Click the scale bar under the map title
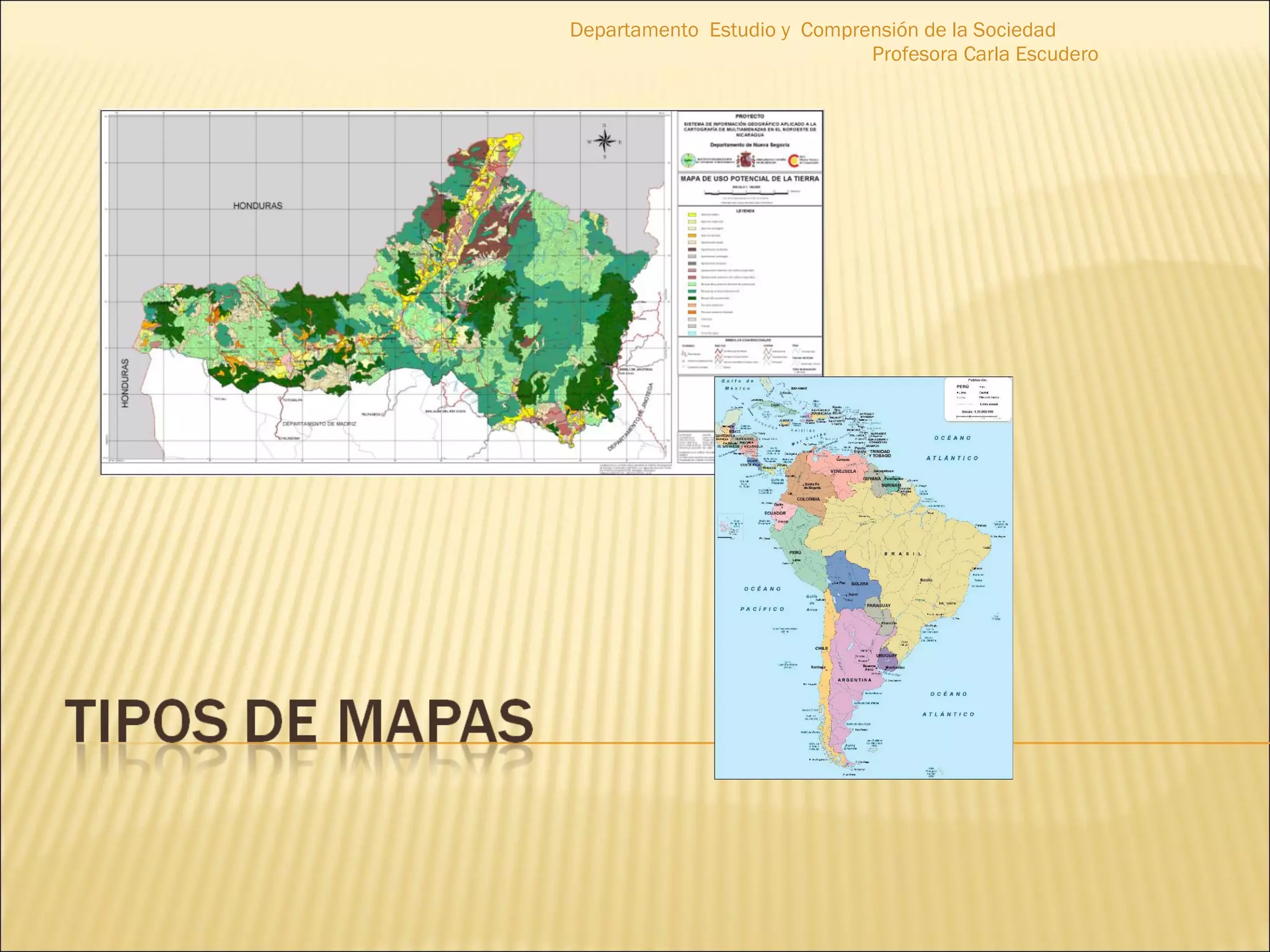 click(x=747, y=193)
